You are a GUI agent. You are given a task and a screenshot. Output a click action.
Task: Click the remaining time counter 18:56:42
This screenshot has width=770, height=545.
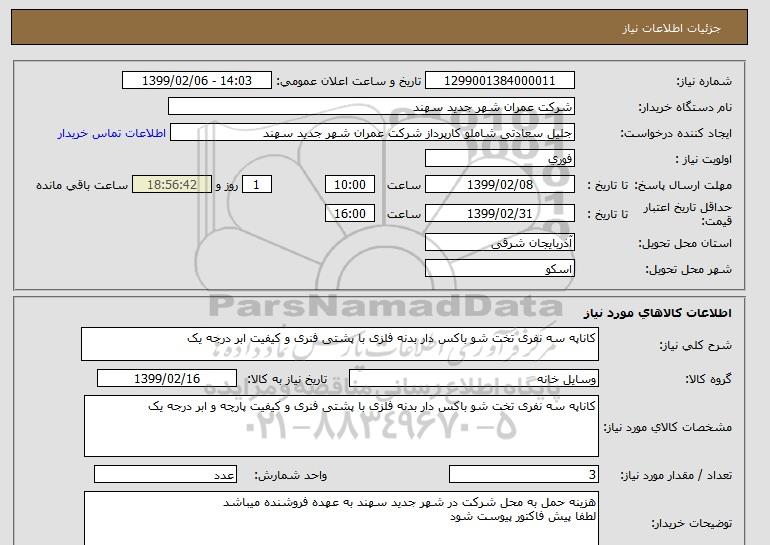click(x=172, y=185)
